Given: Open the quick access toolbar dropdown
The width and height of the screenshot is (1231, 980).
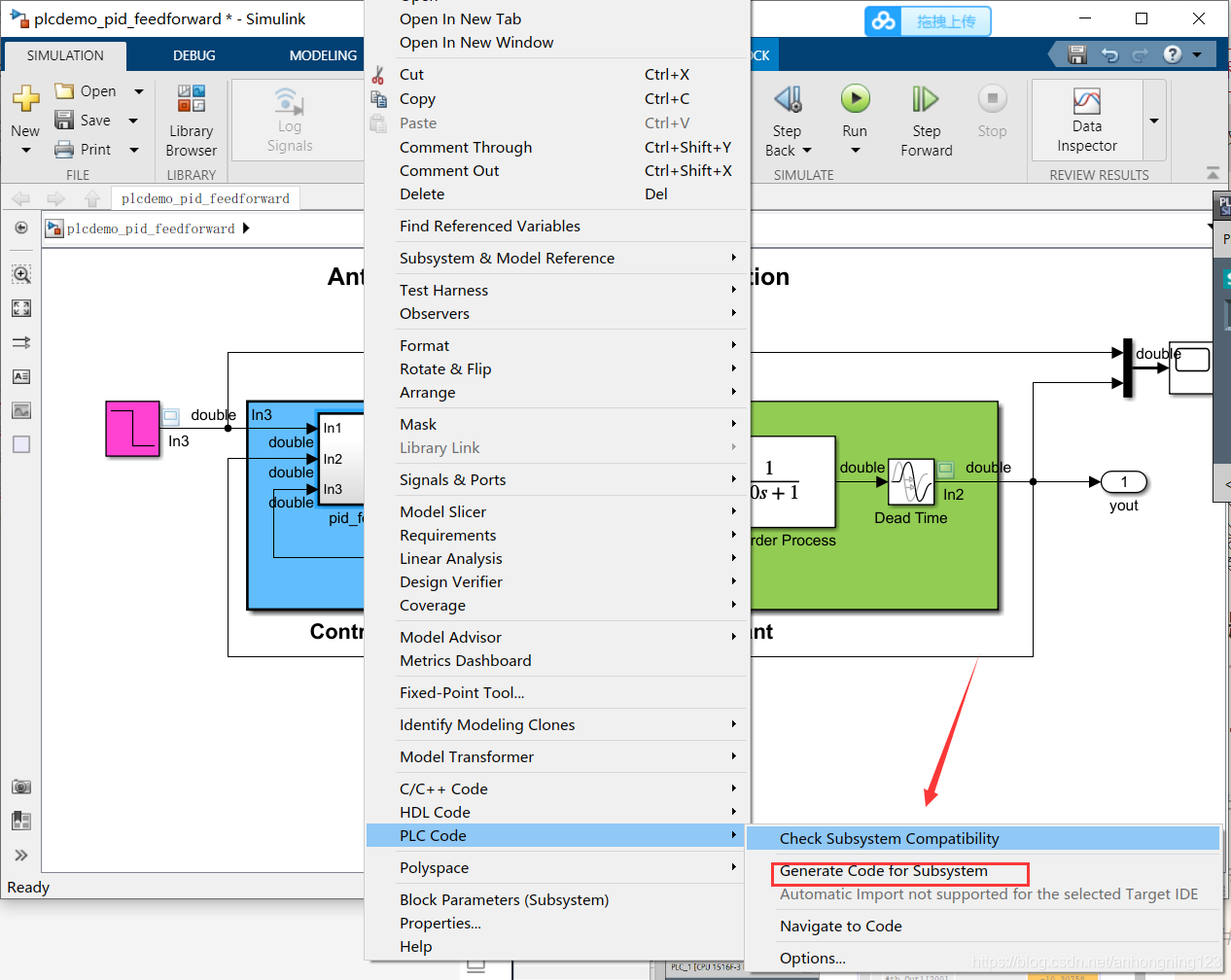Looking at the screenshot, I should (1197, 55).
